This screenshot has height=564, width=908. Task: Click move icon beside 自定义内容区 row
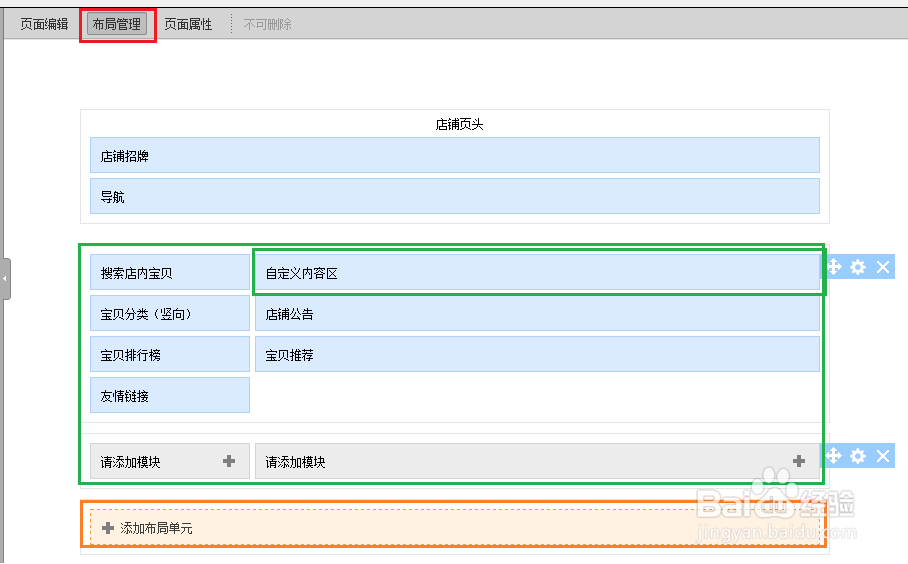pyautogui.click(x=834, y=267)
